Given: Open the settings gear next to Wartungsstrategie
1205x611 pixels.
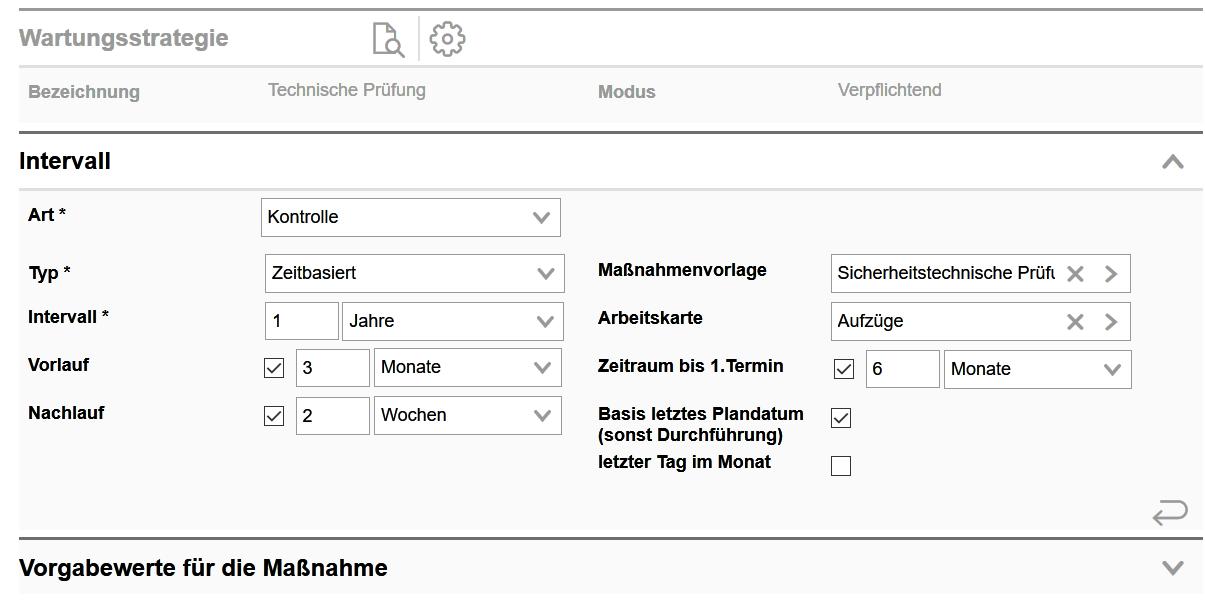Looking at the screenshot, I should pyautogui.click(x=447, y=40).
